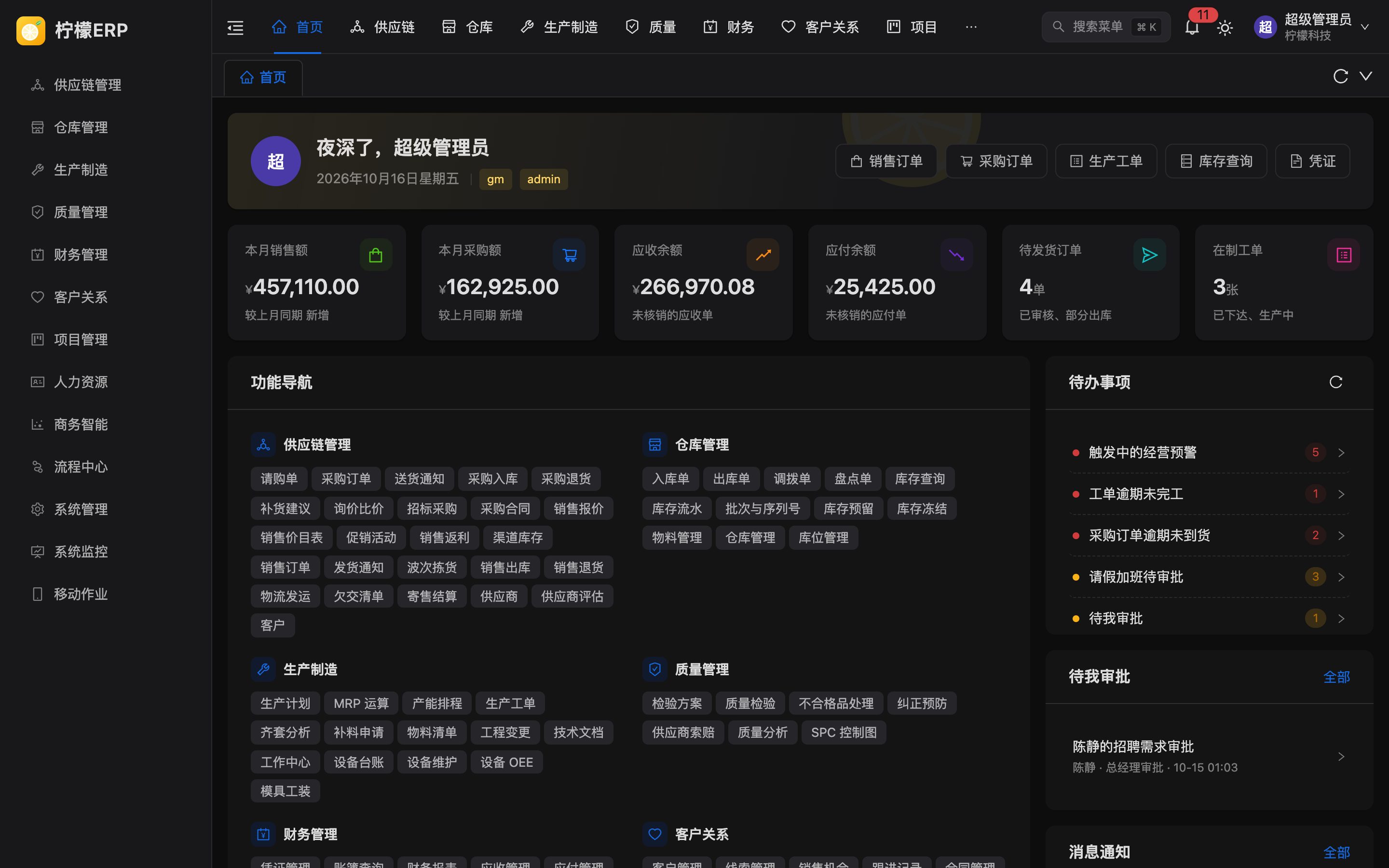Open the 请购单 shortcut tag
The width and height of the screenshot is (1389, 868).
click(x=279, y=479)
